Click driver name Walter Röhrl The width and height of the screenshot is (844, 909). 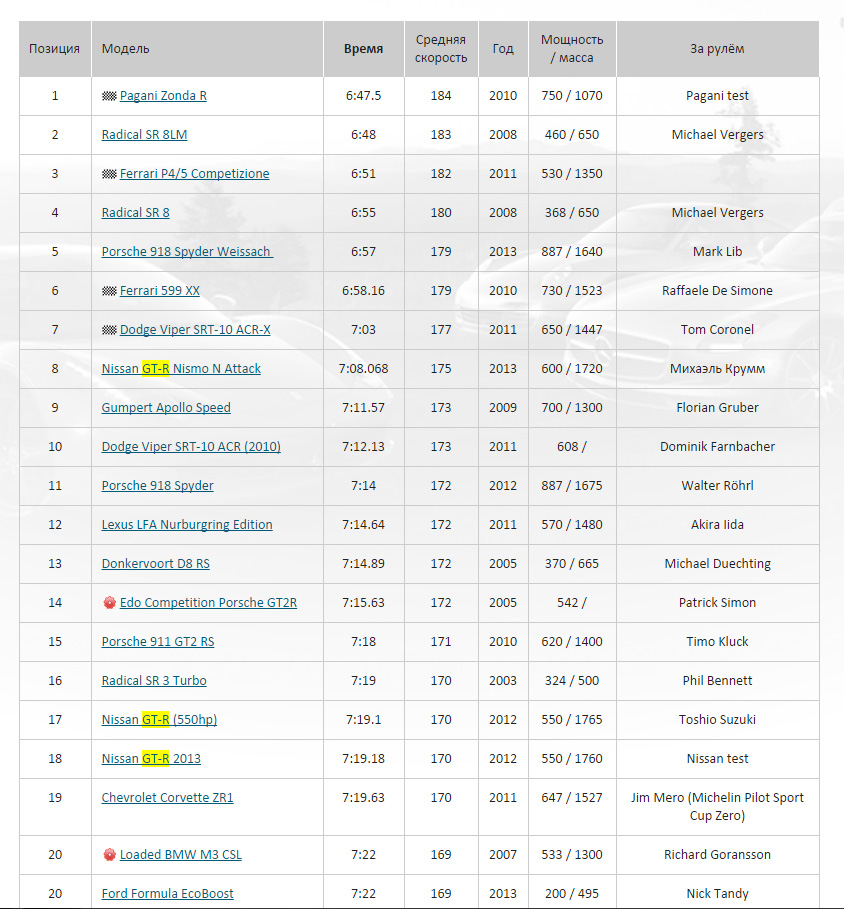point(717,485)
